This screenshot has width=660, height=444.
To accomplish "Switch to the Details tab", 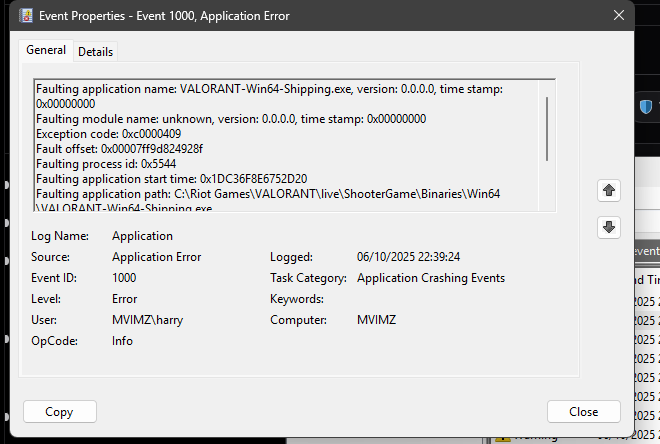I will (x=96, y=52).
